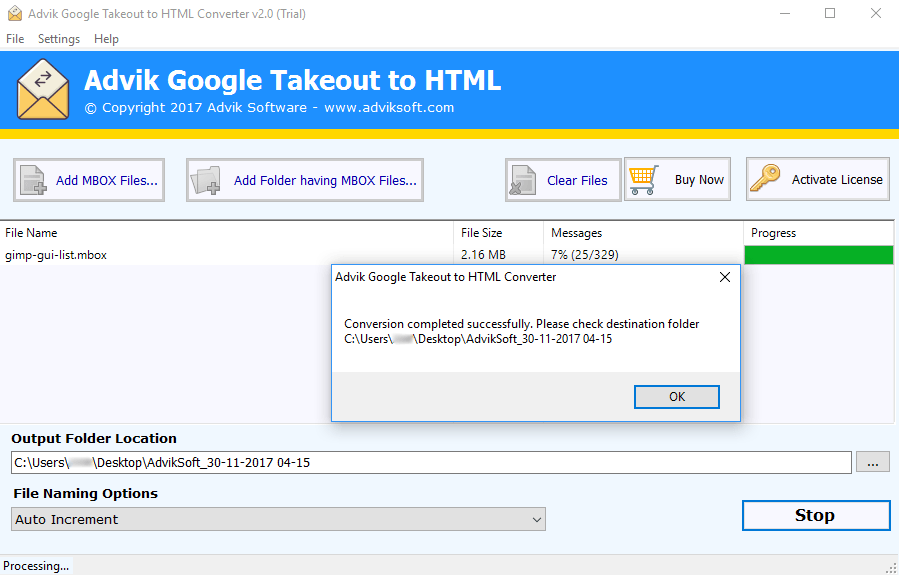Open the File Naming Options dropdown
The width and height of the screenshot is (899, 575).
point(278,519)
